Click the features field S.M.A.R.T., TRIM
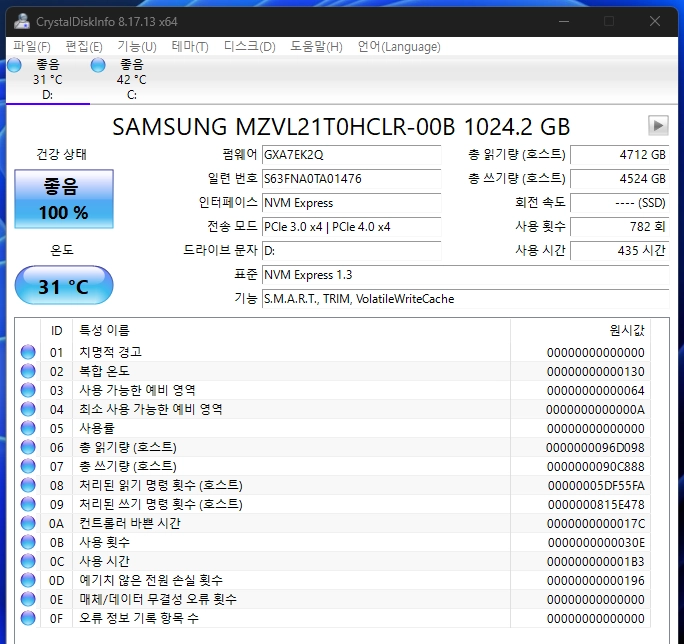Screen dimensions: 684x644 (465, 298)
